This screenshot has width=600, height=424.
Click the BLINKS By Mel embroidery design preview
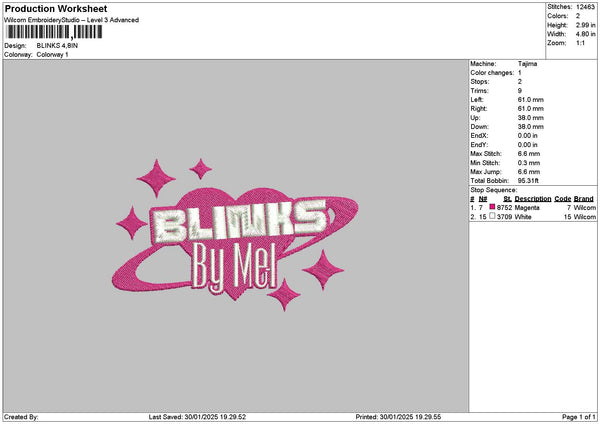(x=235, y=235)
